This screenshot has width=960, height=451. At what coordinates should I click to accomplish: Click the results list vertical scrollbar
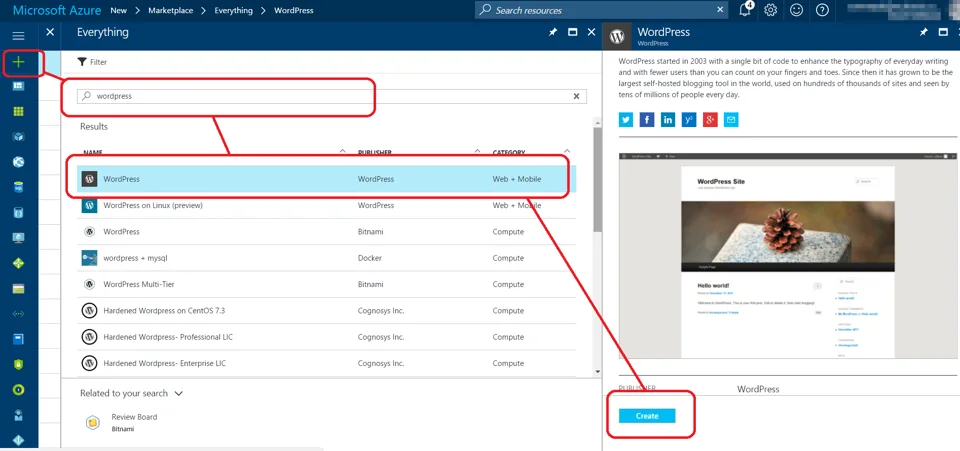tap(598, 181)
